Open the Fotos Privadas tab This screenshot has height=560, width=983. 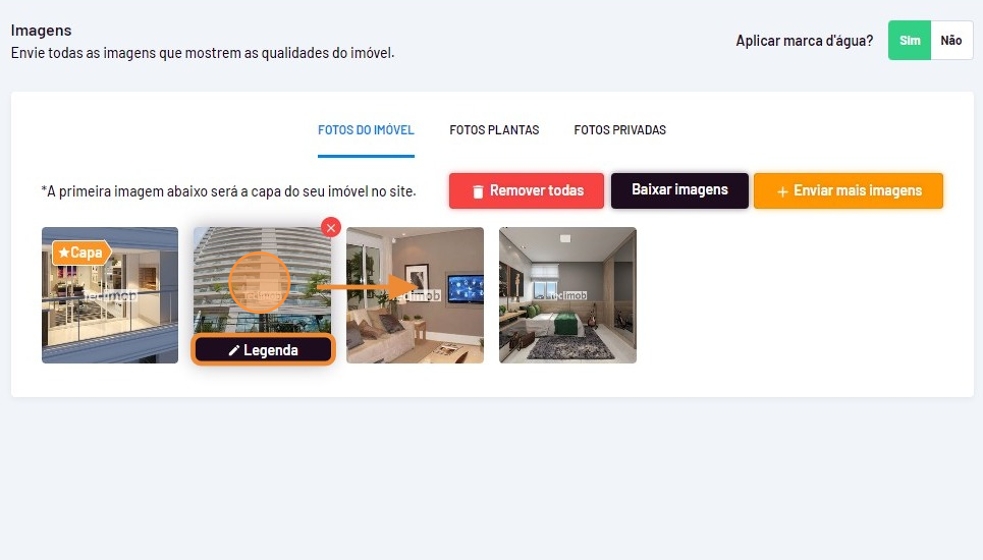tap(620, 130)
